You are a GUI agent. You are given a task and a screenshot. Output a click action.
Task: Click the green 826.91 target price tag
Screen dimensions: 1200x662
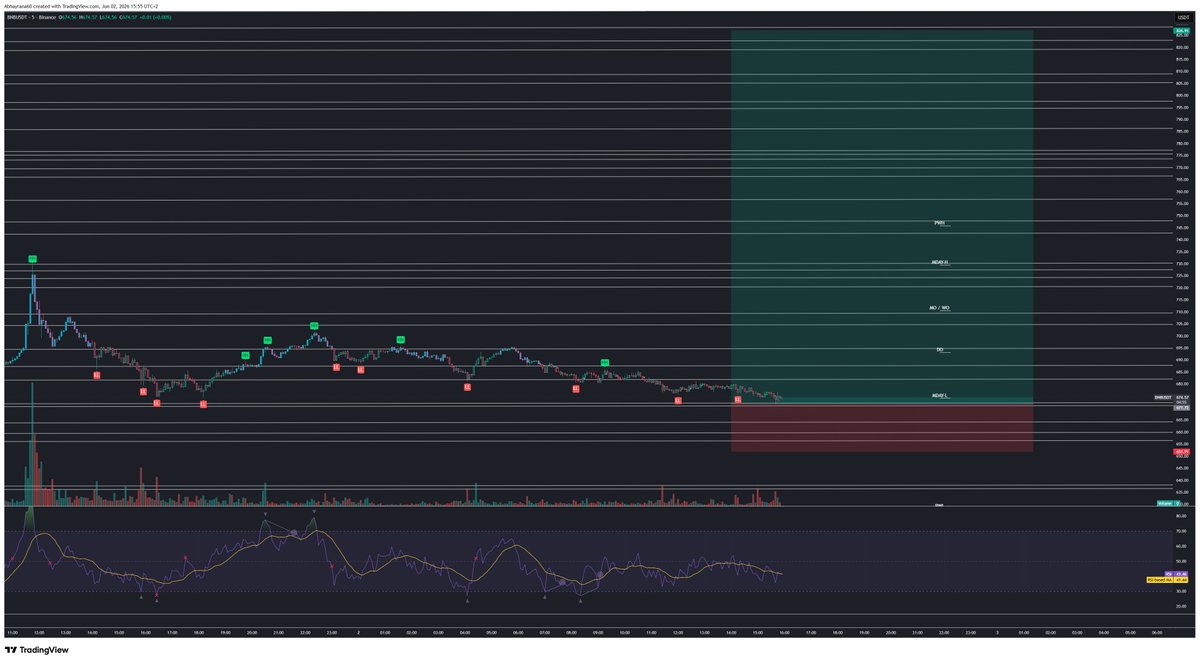(x=1181, y=32)
